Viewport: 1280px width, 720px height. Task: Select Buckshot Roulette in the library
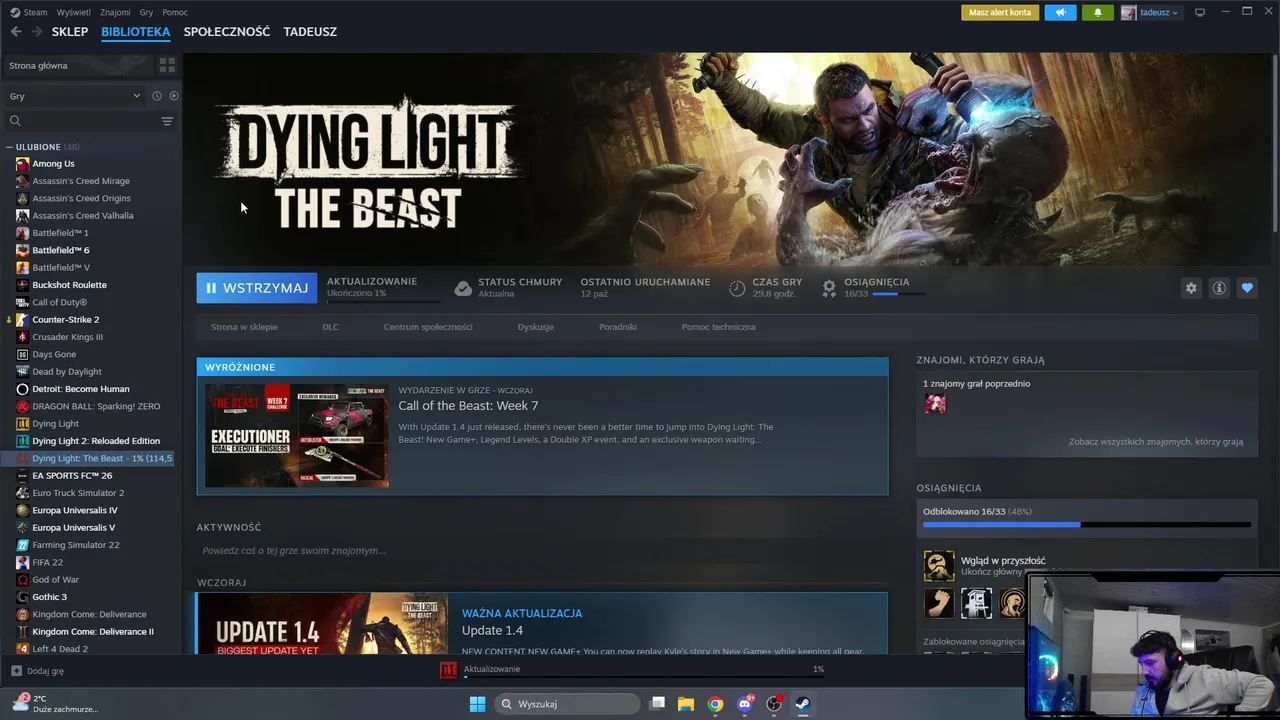tap(69, 285)
